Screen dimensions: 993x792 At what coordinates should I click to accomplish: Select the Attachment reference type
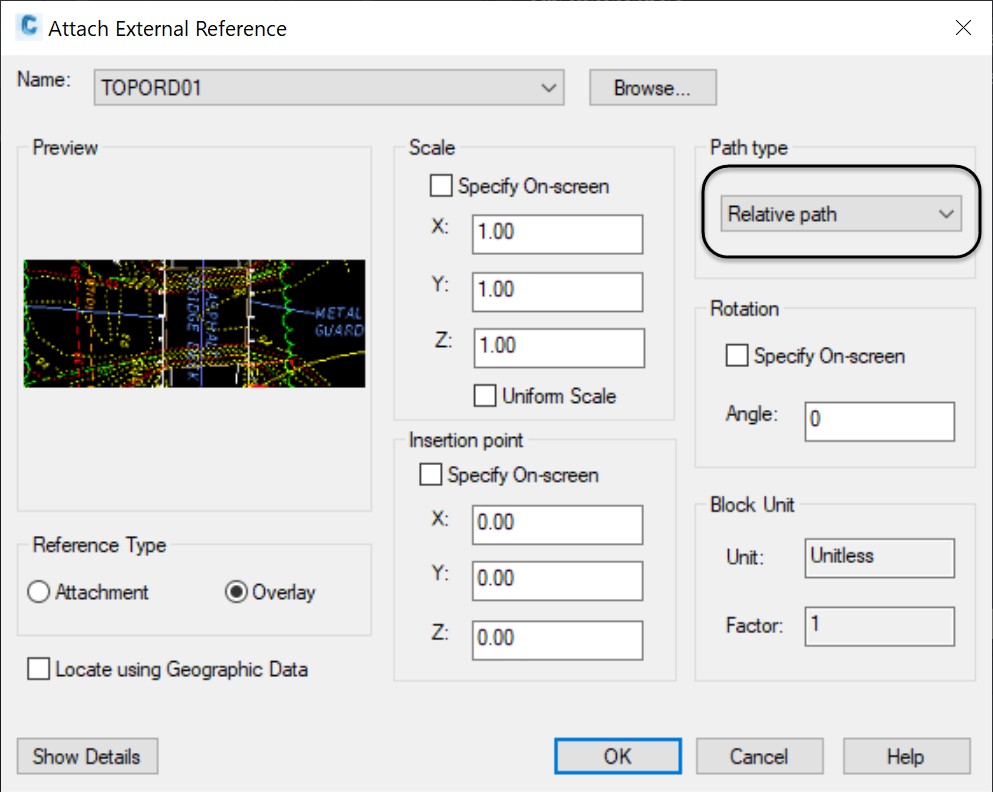(x=39, y=592)
